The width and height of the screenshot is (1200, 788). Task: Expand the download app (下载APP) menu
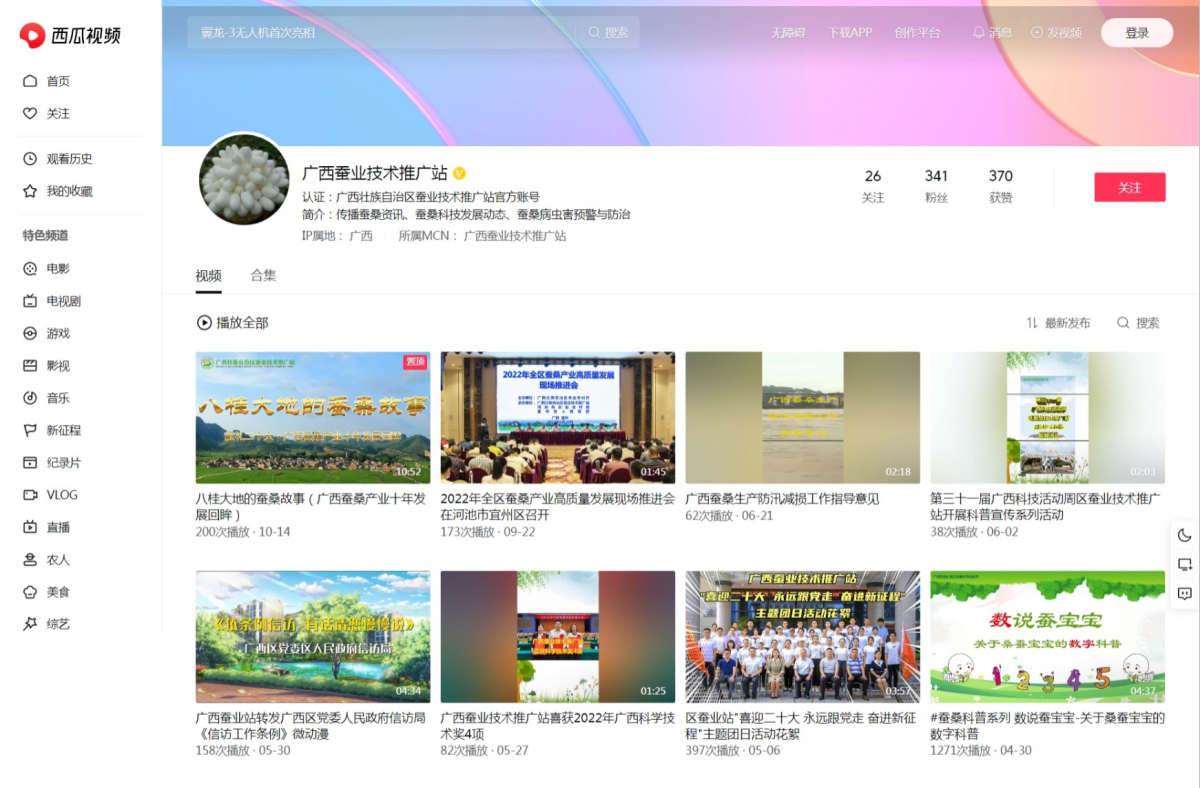(x=849, y=33)
